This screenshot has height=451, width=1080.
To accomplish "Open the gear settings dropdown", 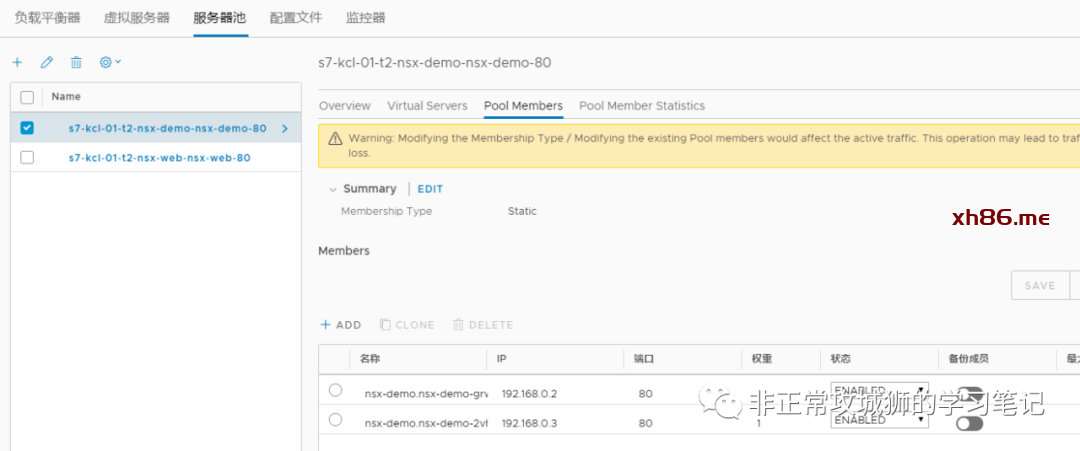I will tap(109, 62).
